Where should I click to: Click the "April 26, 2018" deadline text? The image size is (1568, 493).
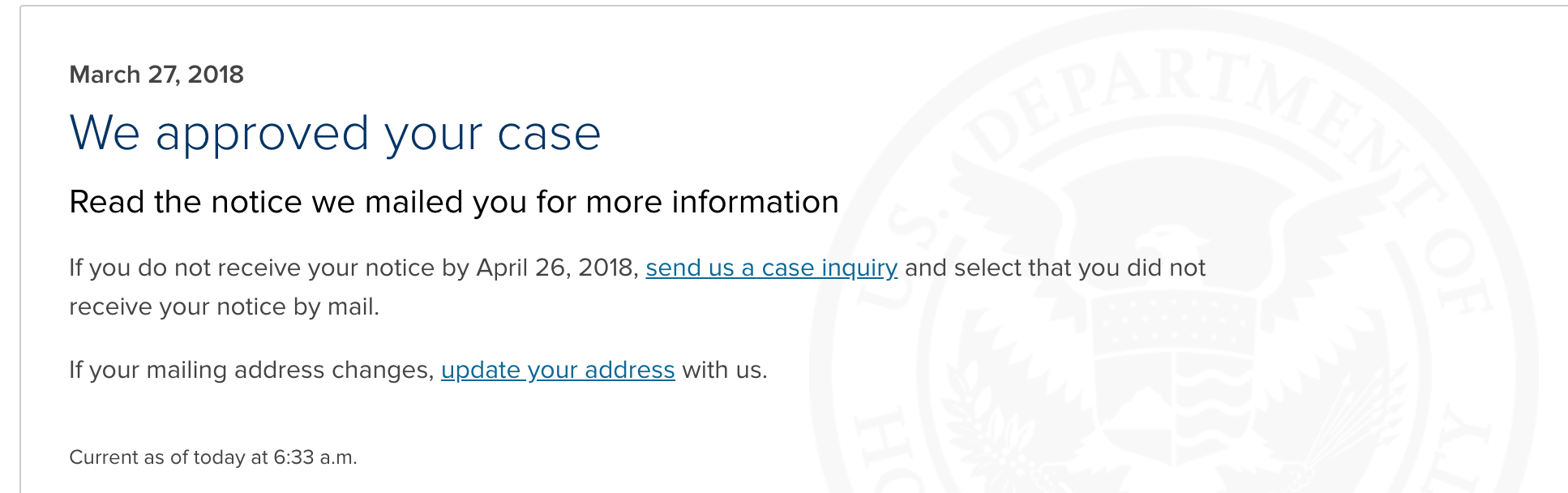[558, 268]
